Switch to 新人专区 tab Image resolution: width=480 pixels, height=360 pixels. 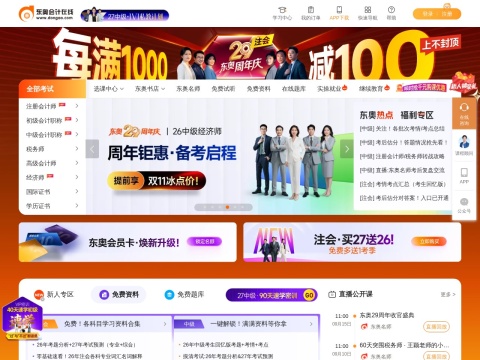tap(54, 295)
